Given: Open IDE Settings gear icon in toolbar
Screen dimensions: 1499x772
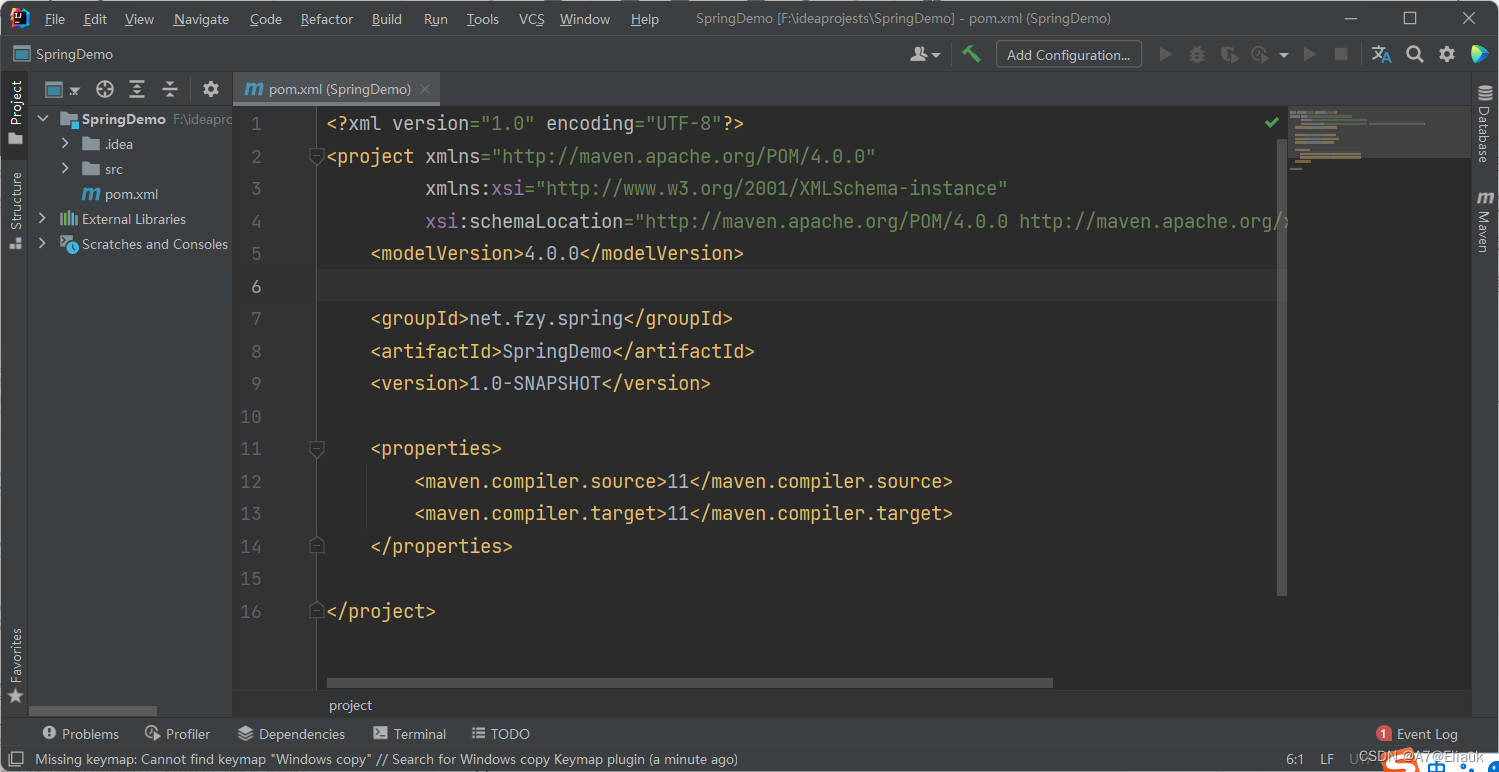Looking at the screenshot, I should 1446,54.
